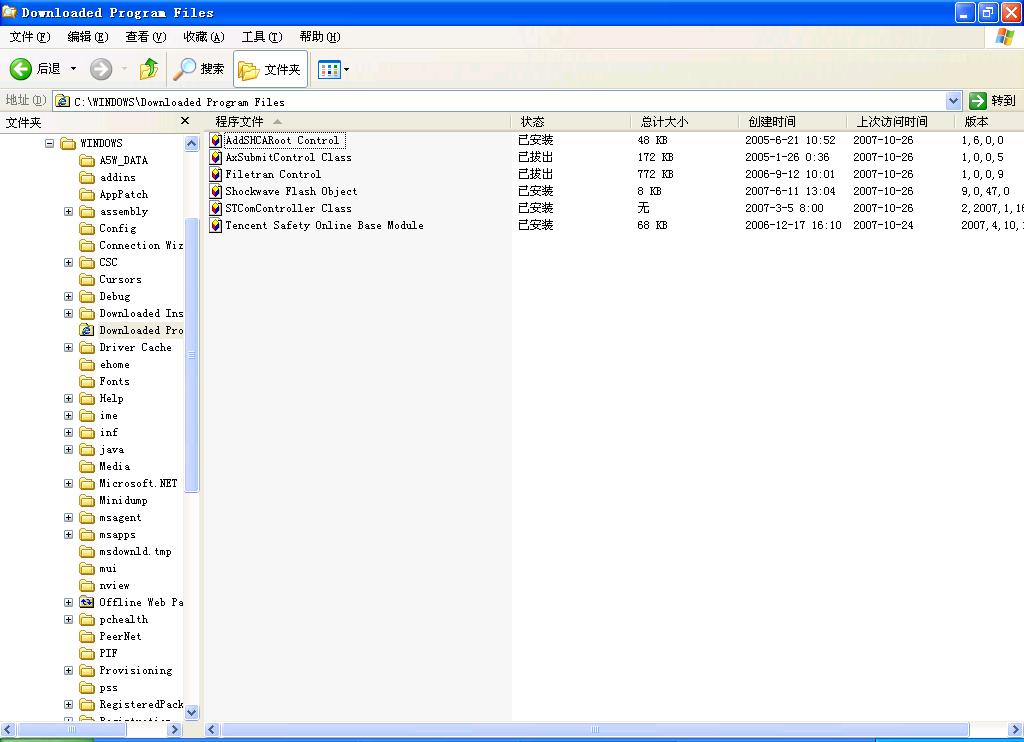Sort by the Status (状态) column header
Screen dimensions: 1024x742
tap(532, 121)
